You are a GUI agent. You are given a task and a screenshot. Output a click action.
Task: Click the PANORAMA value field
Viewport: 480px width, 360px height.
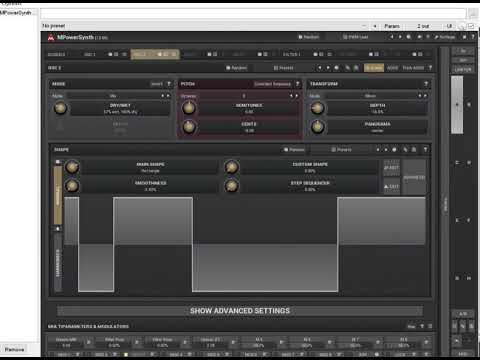(x=377, y=127)
